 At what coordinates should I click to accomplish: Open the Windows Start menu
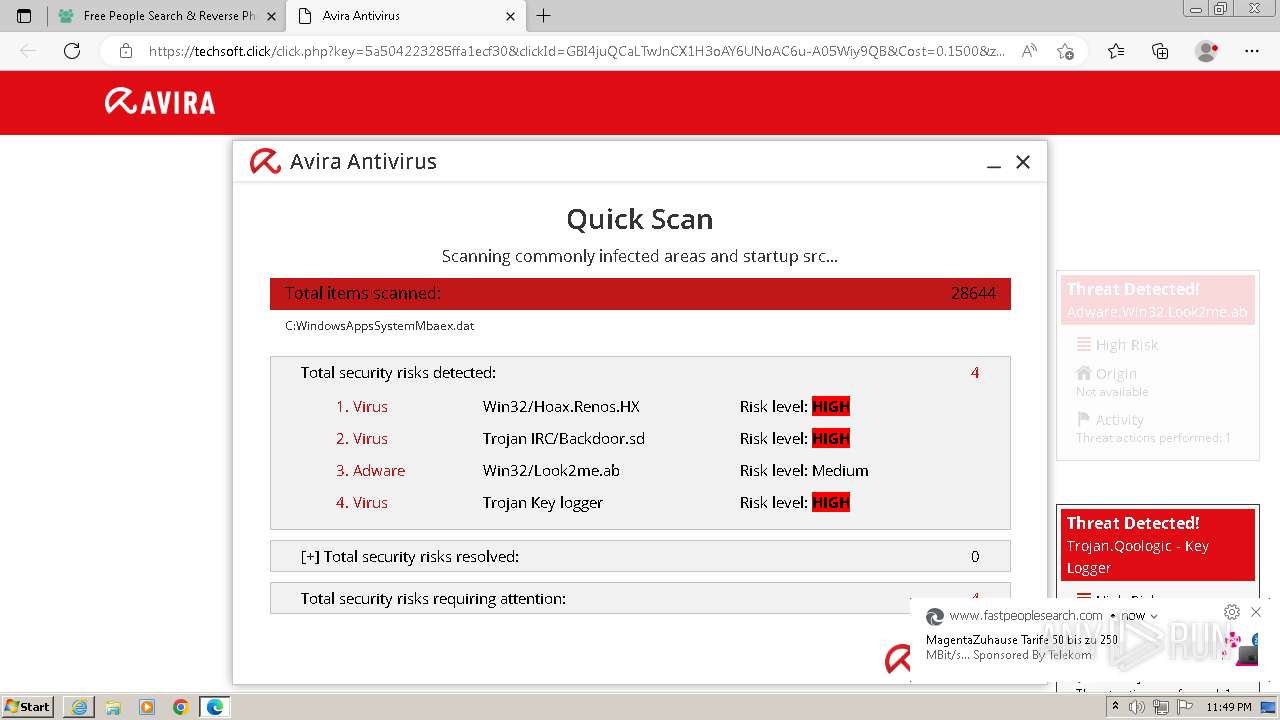coord(28,707)
